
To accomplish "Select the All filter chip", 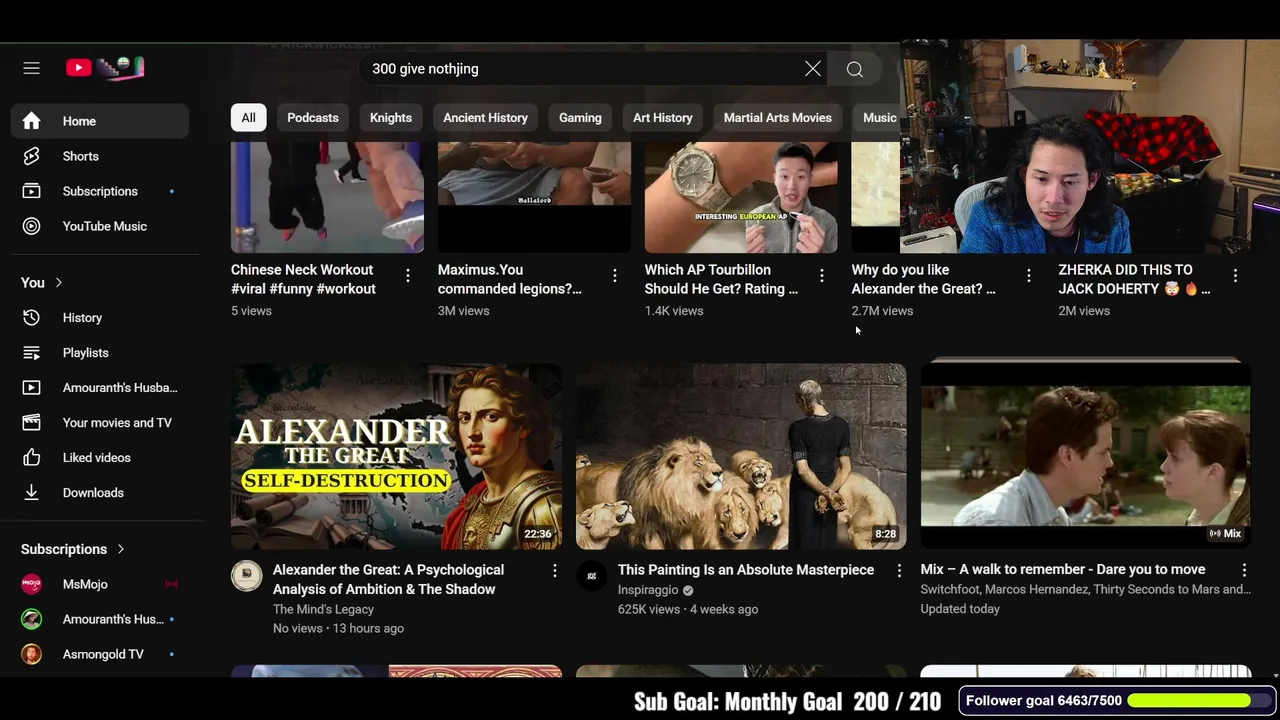I will pyautogui.click(x=248, y=118).
